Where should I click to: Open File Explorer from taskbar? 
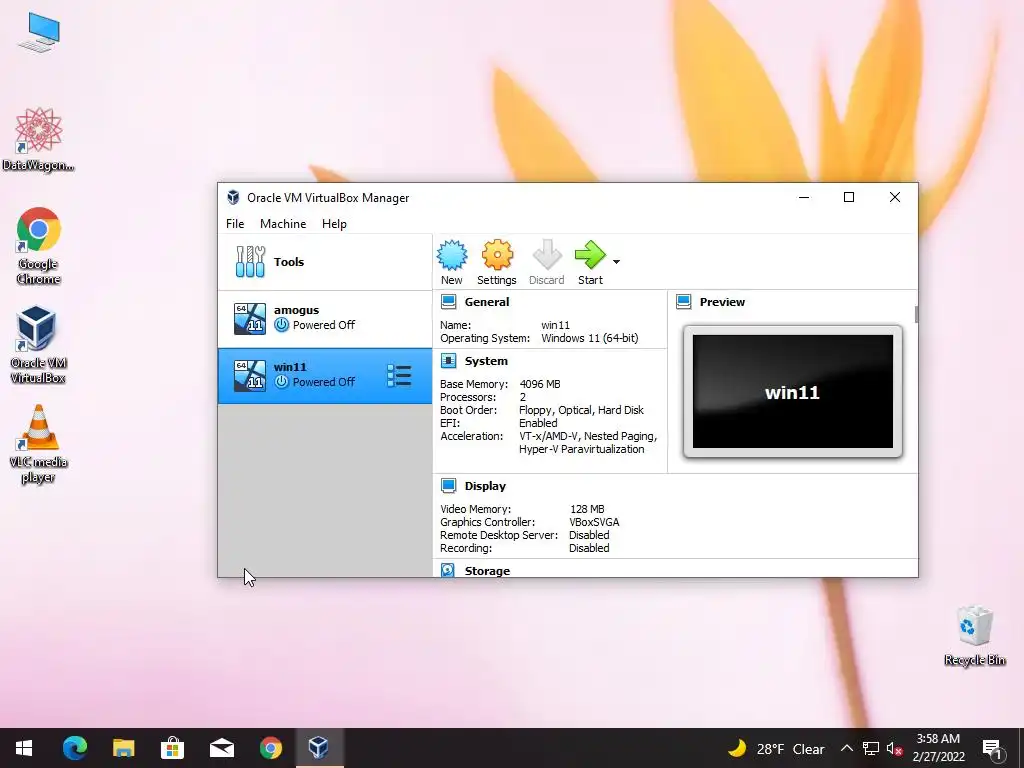[x=123, y=748]
